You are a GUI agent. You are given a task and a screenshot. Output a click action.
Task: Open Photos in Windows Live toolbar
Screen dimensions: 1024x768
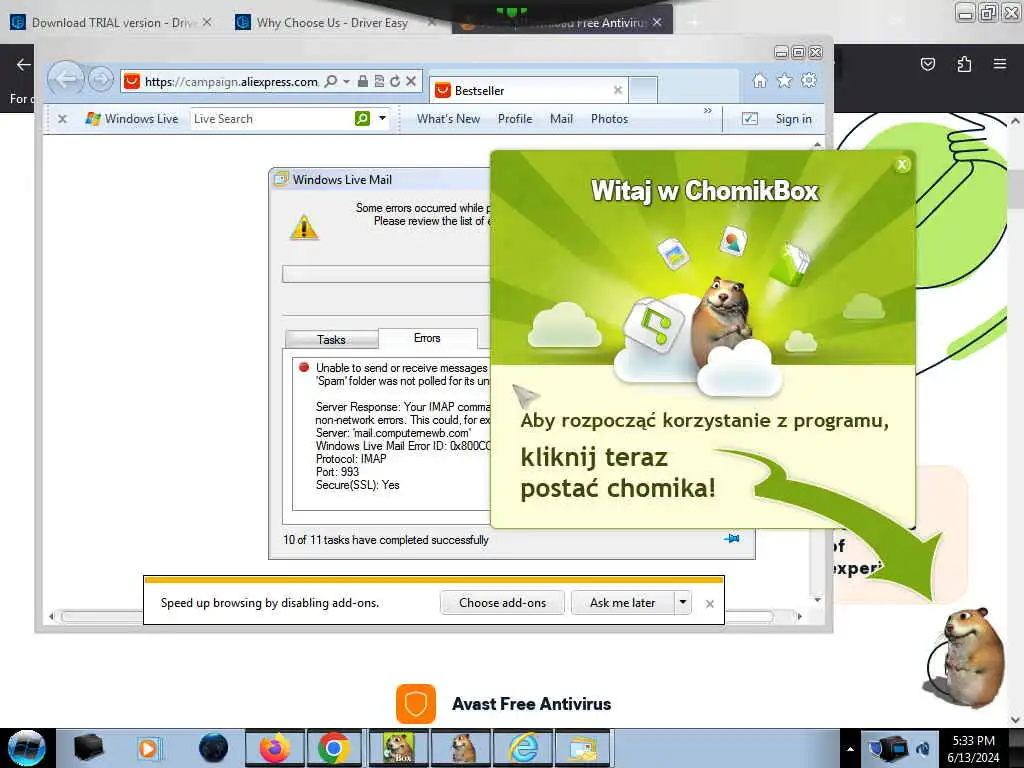click(609, 119)
